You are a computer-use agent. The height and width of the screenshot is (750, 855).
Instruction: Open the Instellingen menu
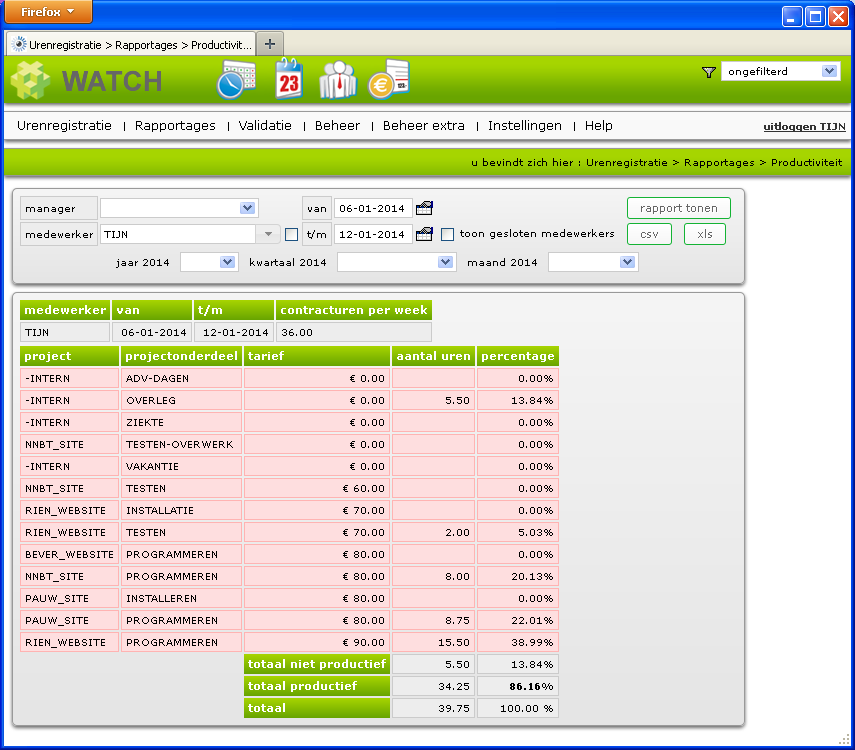pyautogui.click(x=525, y=125)
